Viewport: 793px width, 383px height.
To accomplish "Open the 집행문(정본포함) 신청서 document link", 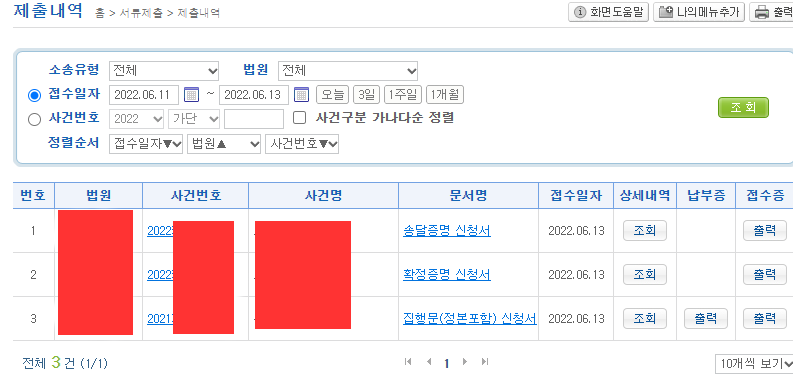I will pyautogui.click(x=470, y=318).
